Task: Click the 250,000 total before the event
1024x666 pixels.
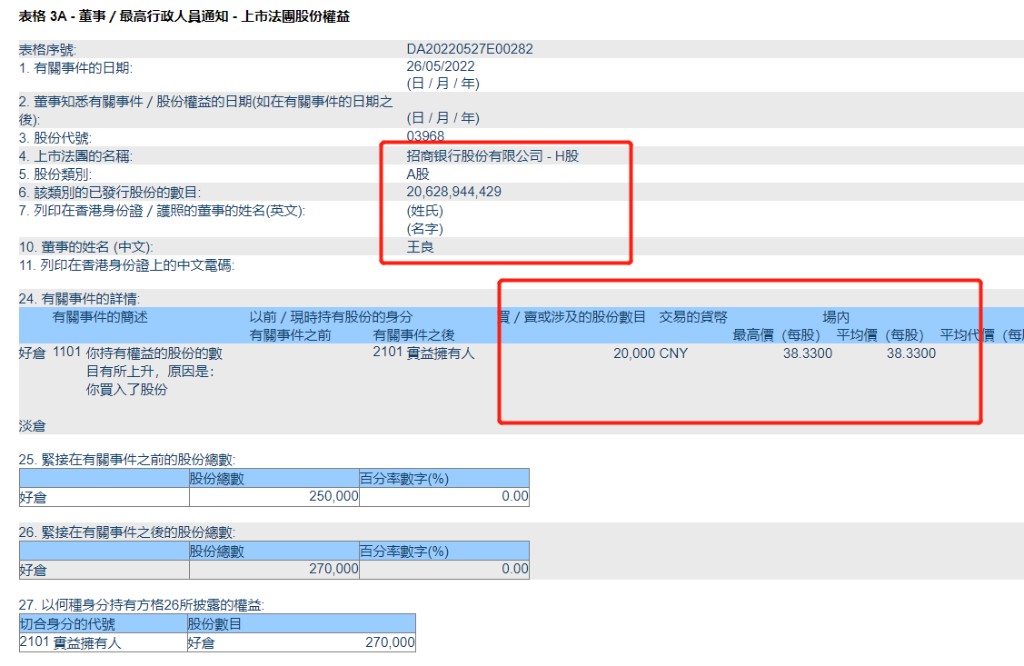Action: point(329,497)
